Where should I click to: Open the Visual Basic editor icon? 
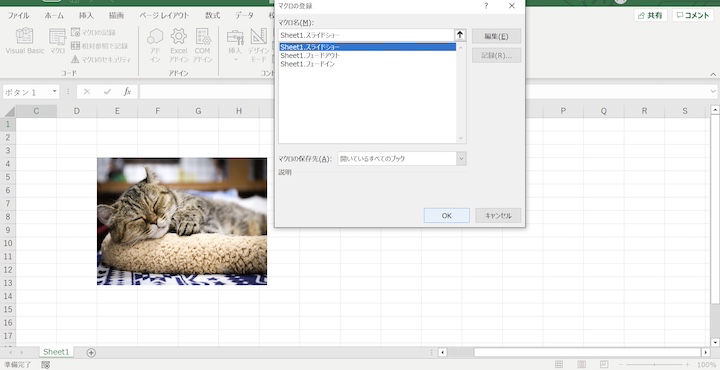(x=25, y=41)
